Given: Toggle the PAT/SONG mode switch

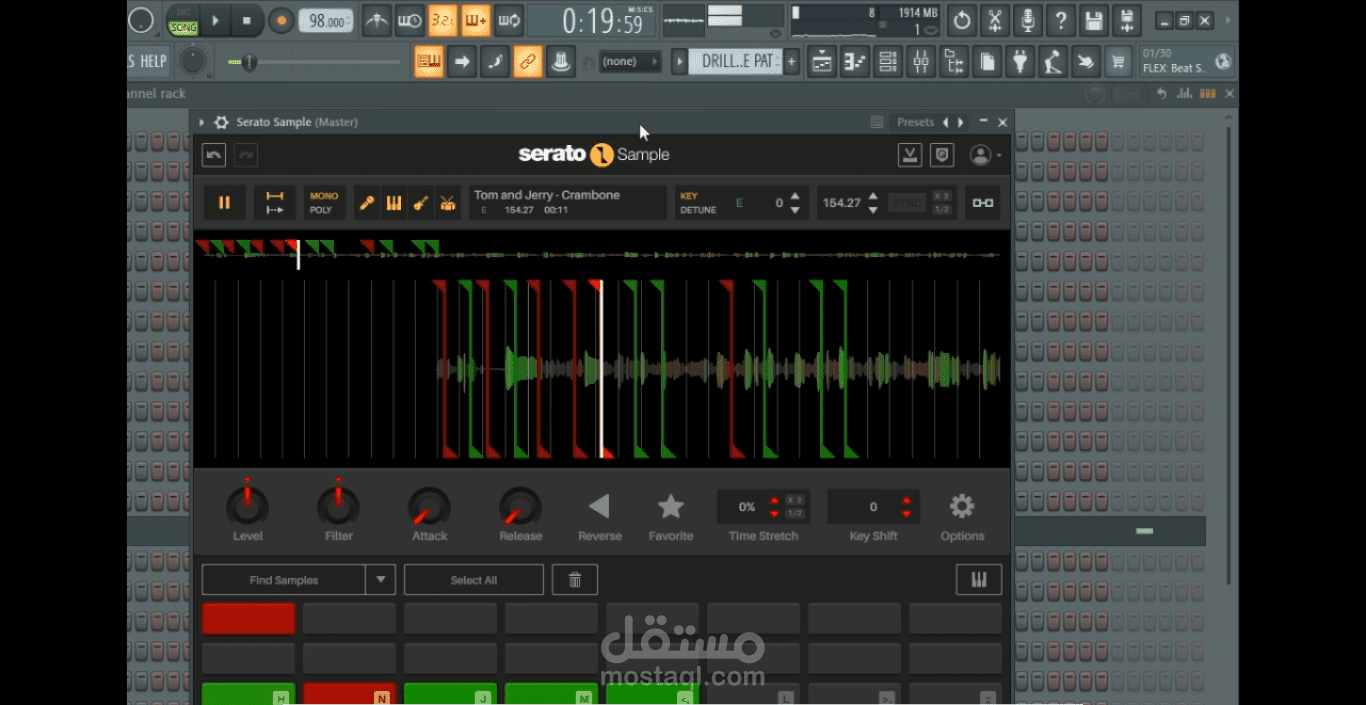Looking at the screenshot, I should pyautogui.click(x=182, y=20).
